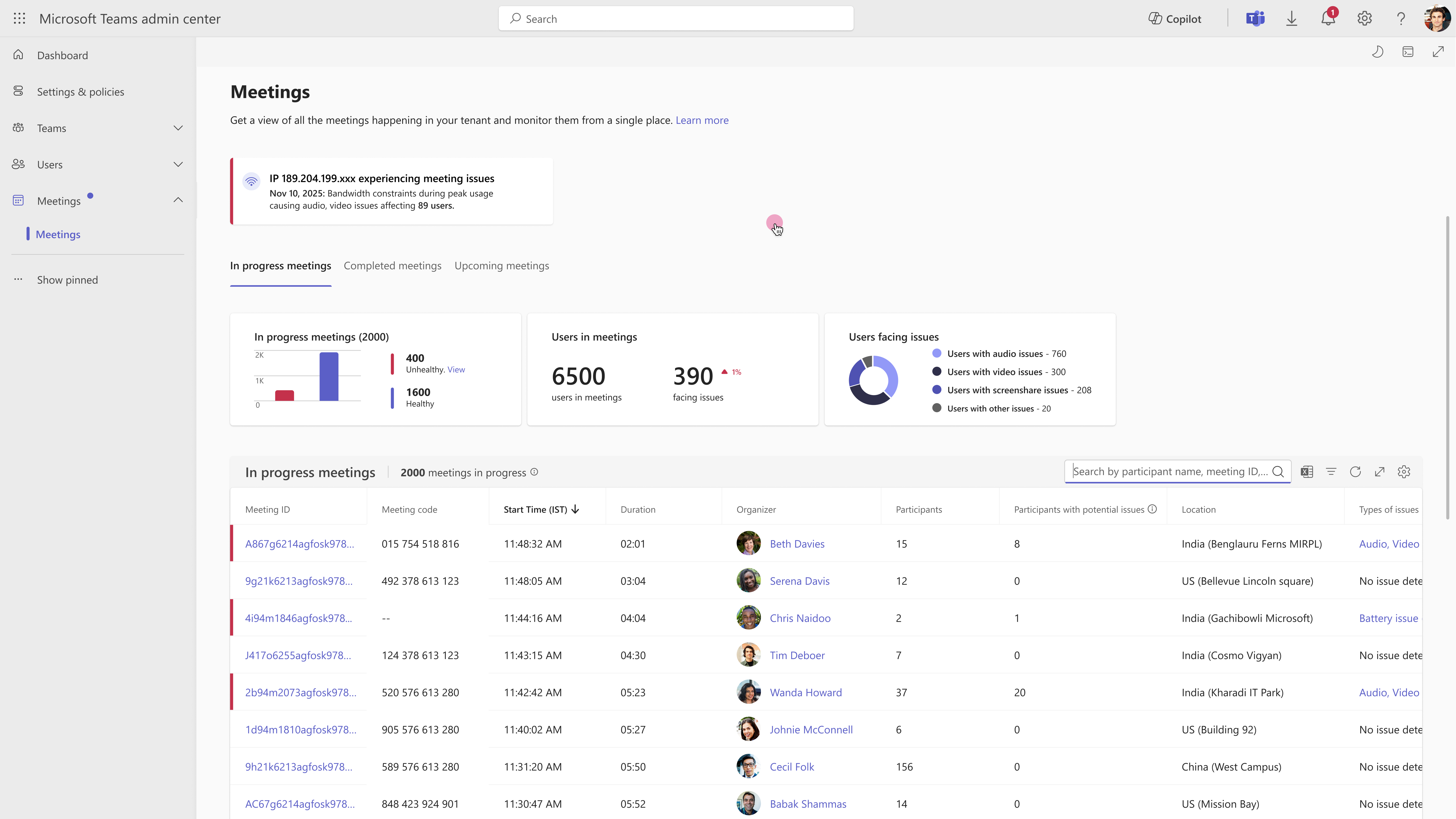Click info icon for Participants with potential issues
Viewport: 1456px width, 819px height.
pyautogui.click(x=1152, y=509)
